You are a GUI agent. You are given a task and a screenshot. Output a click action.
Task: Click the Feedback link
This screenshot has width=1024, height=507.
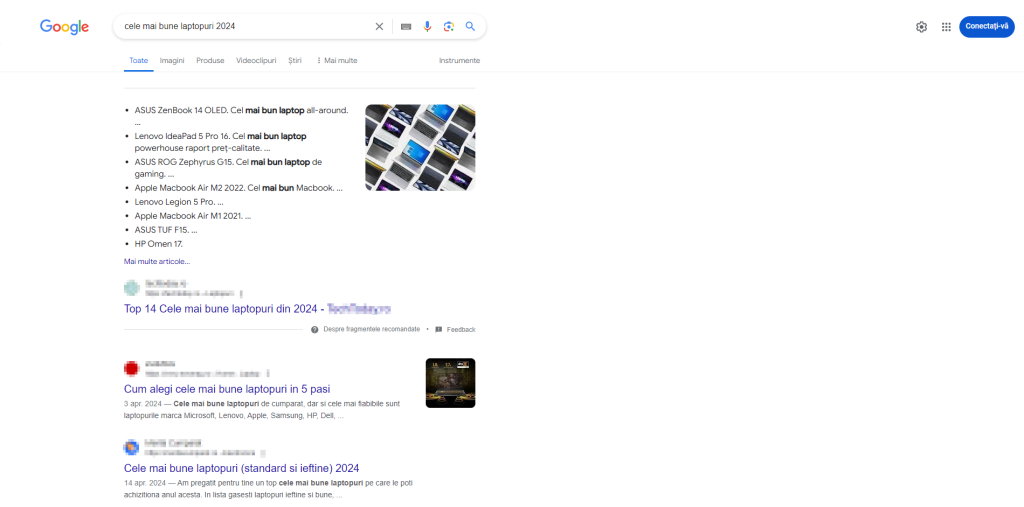pyautogui.click(x=461, y=329)
